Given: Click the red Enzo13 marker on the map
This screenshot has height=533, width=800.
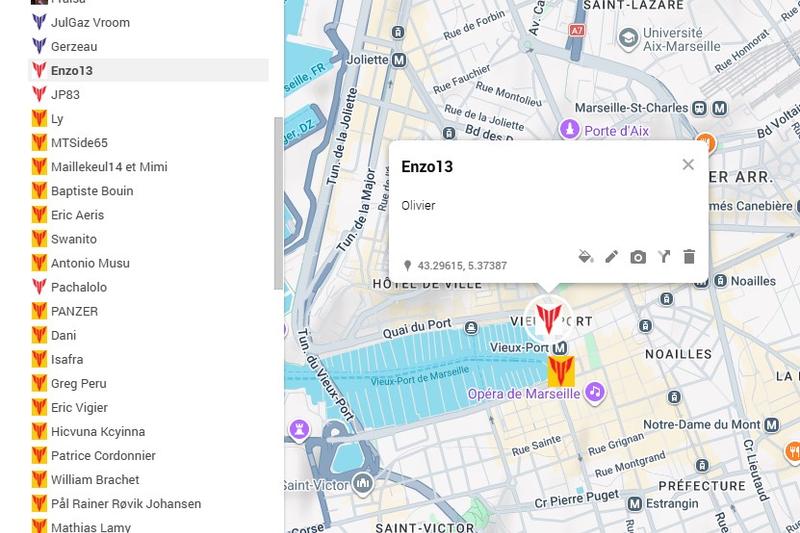Looking at the screenshot, I should pos(549,318).
